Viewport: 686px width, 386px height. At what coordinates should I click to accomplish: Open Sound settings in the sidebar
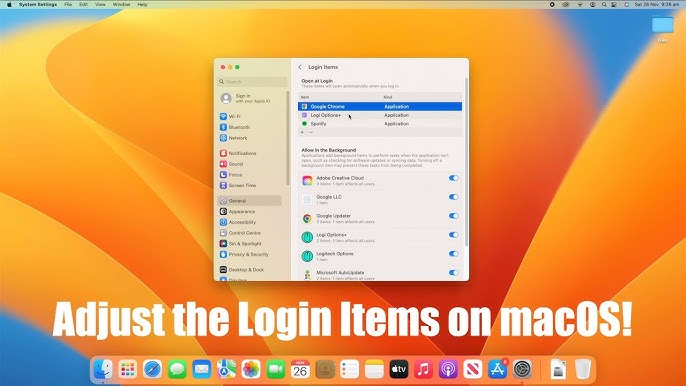point(231,164)
